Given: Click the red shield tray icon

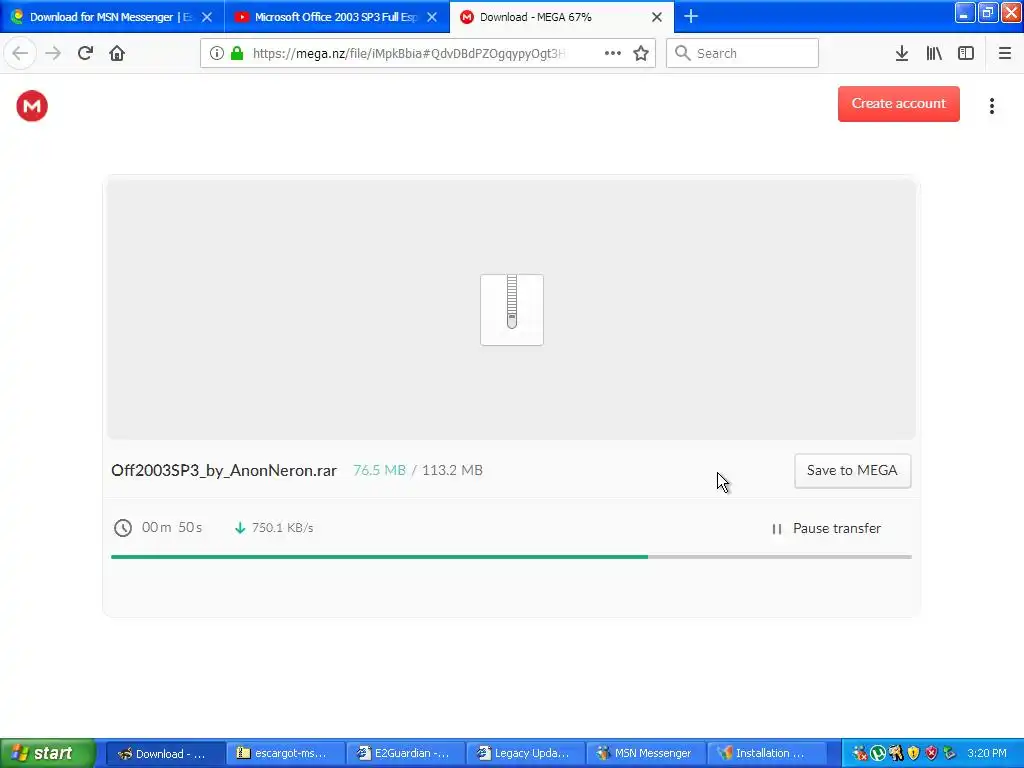Looking at the screenshot, I should click(x=931, y=753).
